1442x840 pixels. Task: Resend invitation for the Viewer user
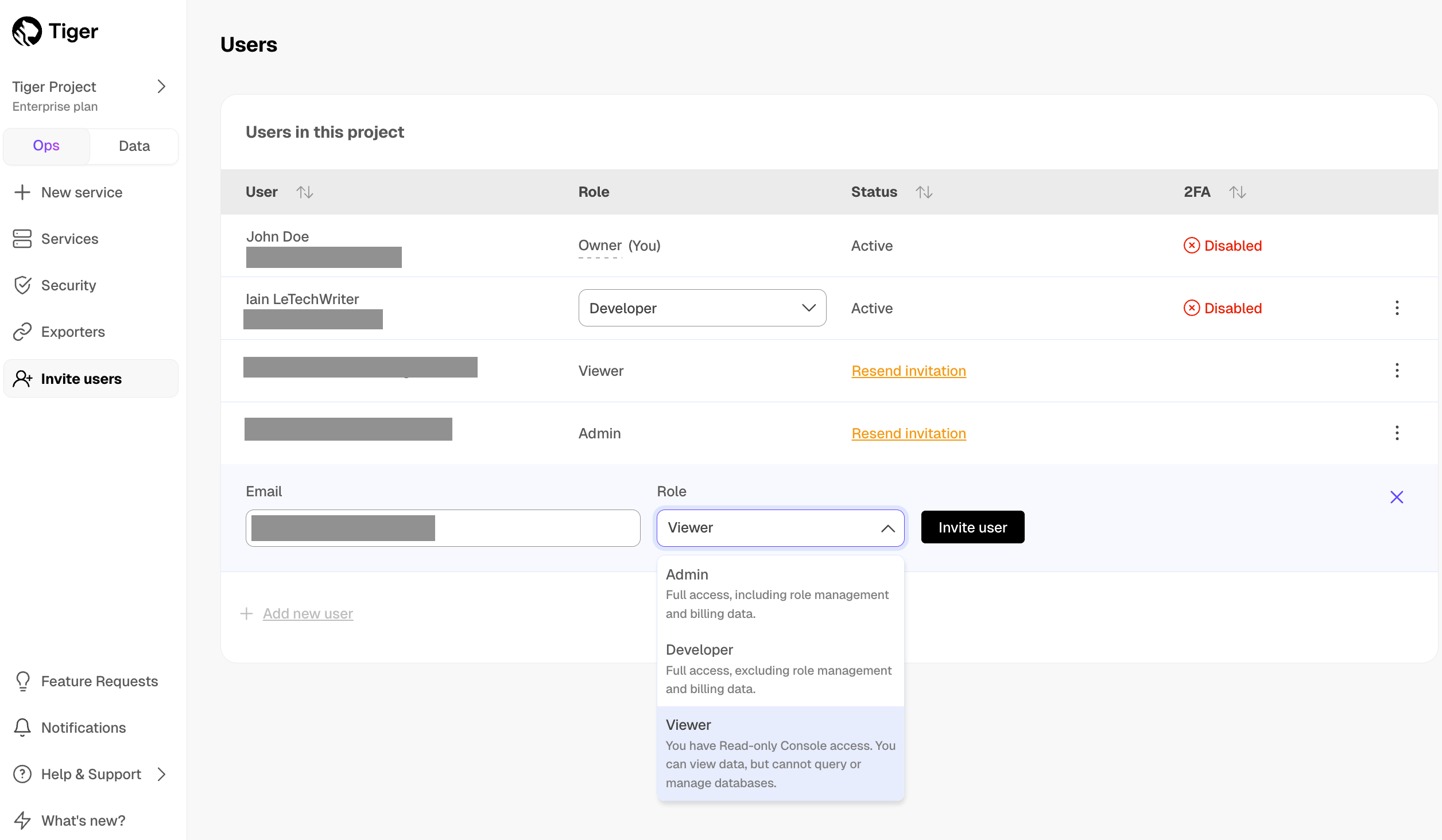pos(908,371)
